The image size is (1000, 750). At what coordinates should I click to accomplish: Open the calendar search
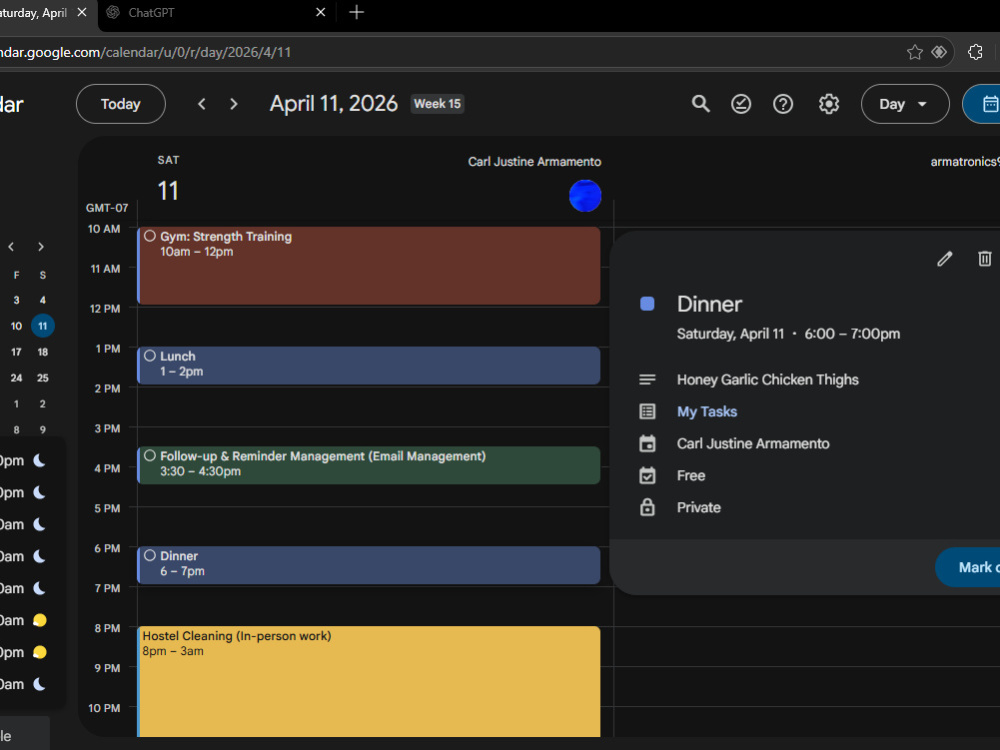(700, 104)
